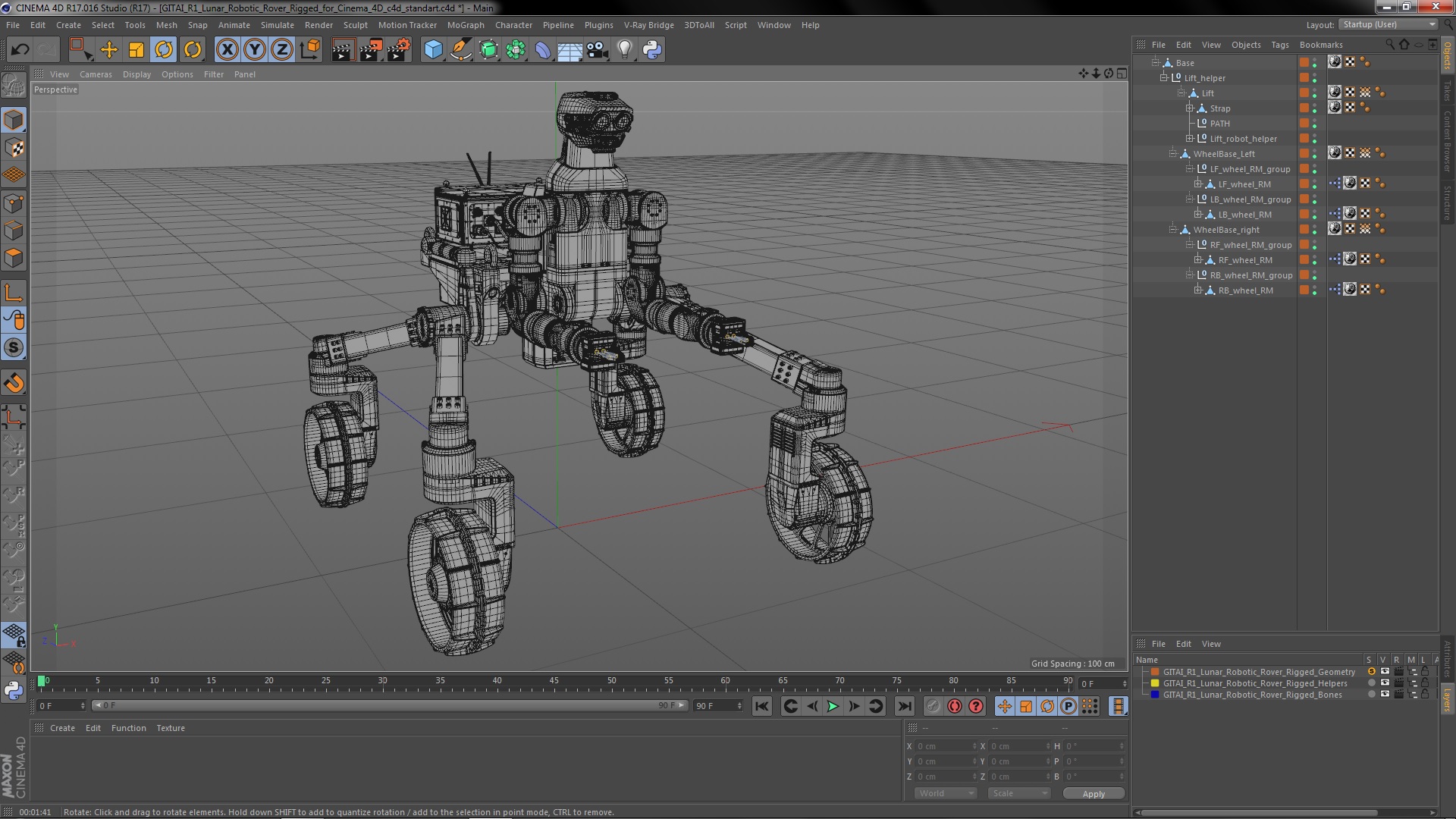This screenshot has height=819, width=1456.
Task: Open the Animate menu
Action: pyautogui.click(x=234, y=24)
